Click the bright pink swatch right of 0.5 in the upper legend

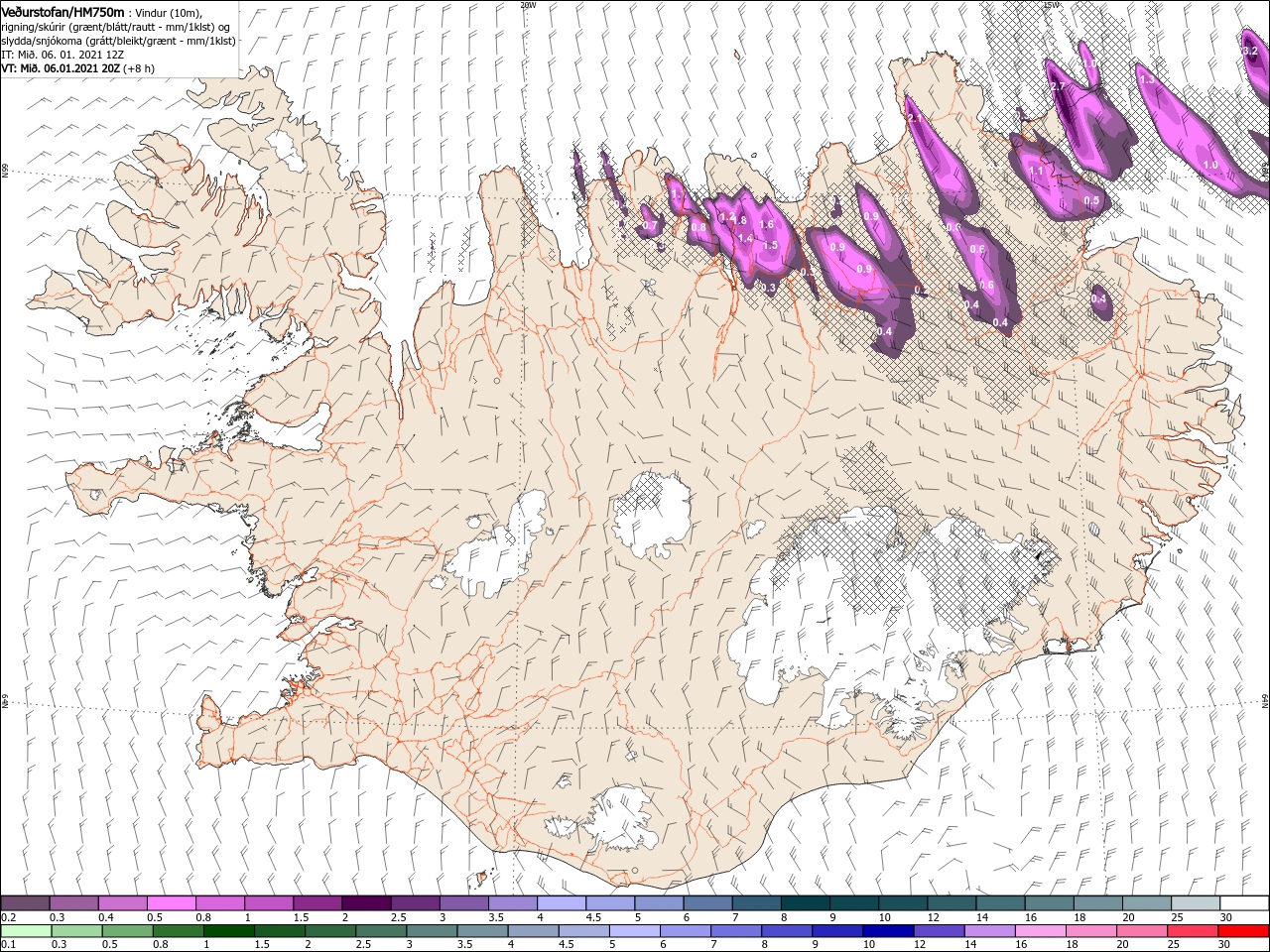coord(171,903)
